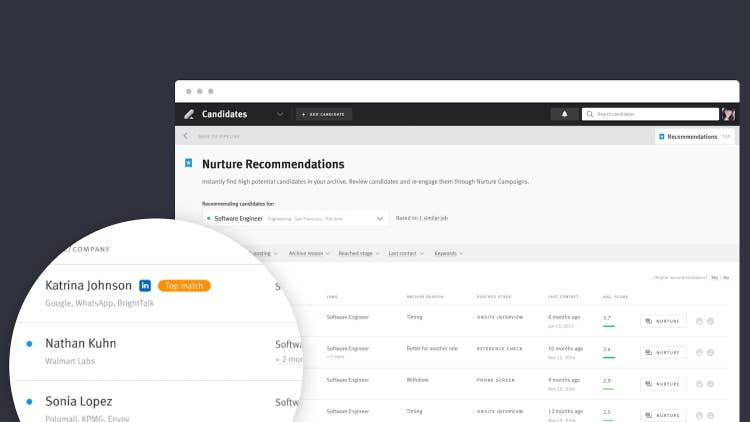Image resolution: width=750 pixels, height=422 pixels.
Task: Open the notifications bell
Action: (x=564, y=114)
